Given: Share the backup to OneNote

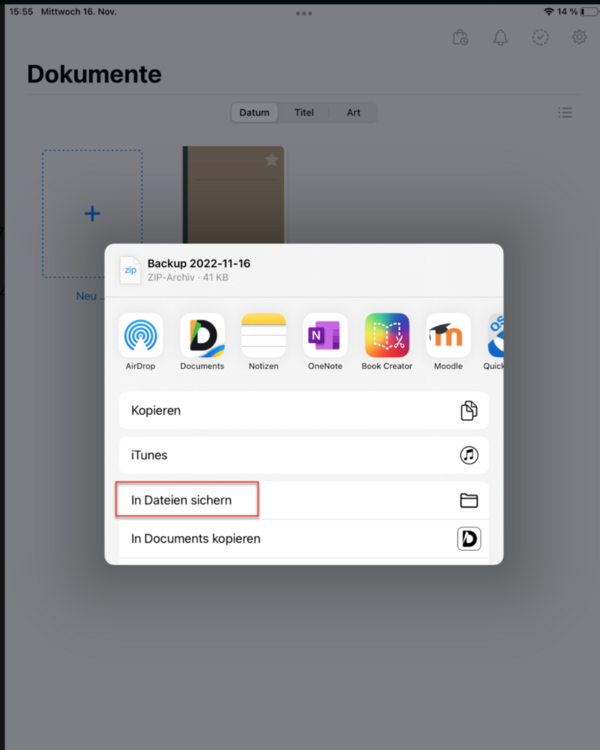Looking at the screenshot, I should tap(325, 335).
